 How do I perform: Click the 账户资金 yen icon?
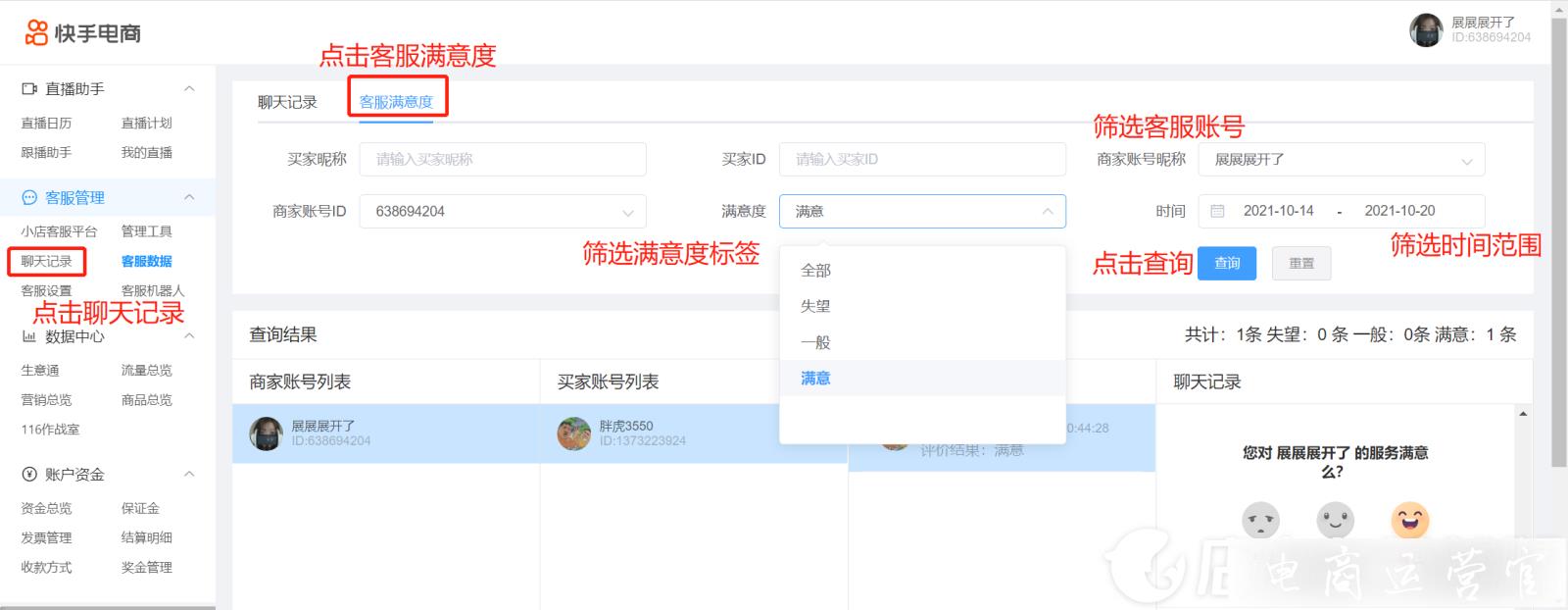tap(29, 475)
